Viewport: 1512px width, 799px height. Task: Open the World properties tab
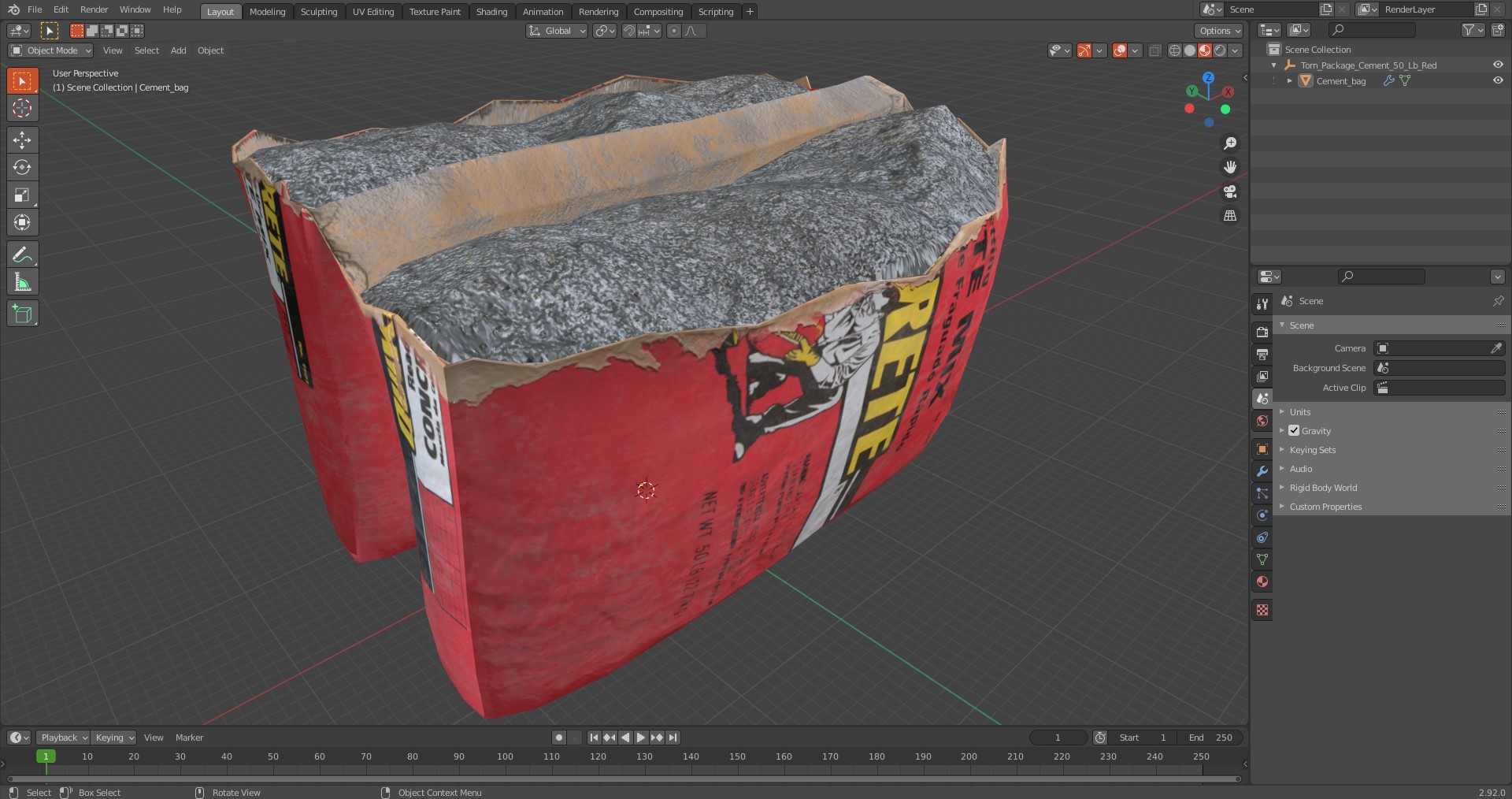point(1262,421)
